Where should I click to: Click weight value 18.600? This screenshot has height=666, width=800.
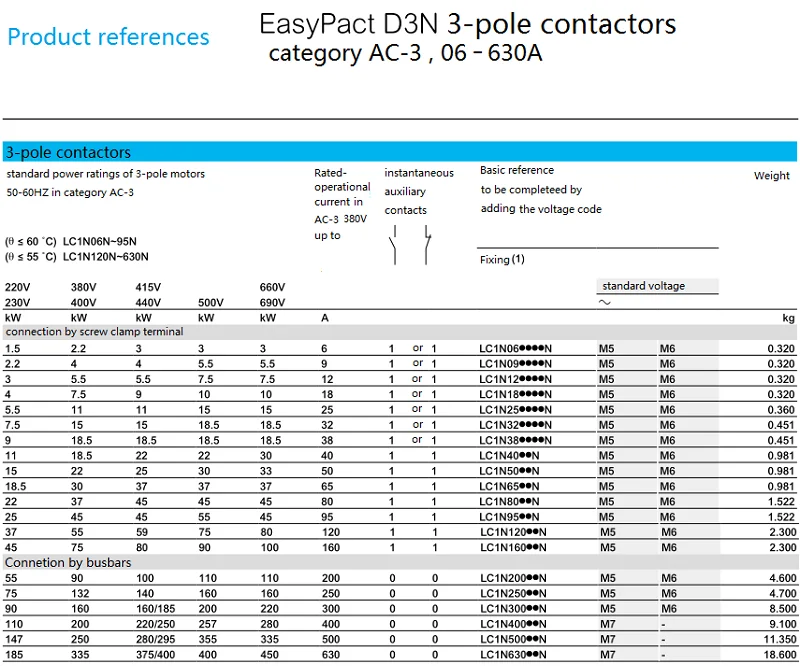(x=780, y=655)
